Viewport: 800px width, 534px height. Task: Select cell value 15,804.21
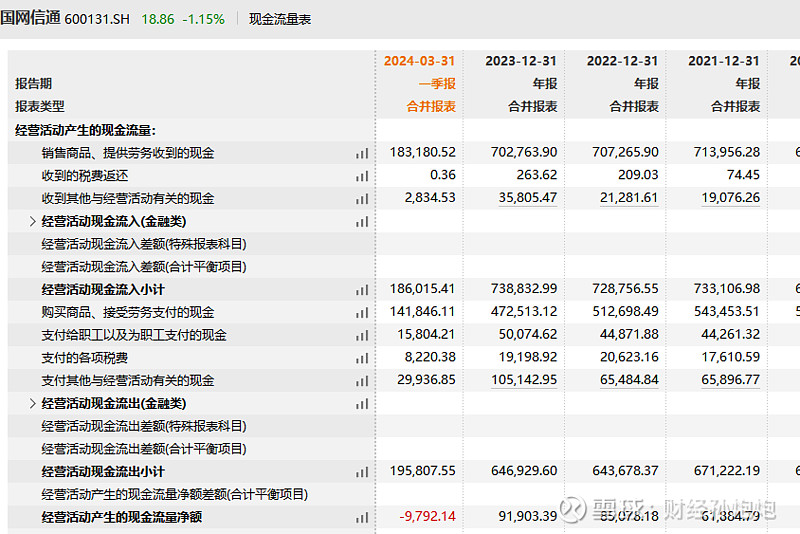pos(427,334)
